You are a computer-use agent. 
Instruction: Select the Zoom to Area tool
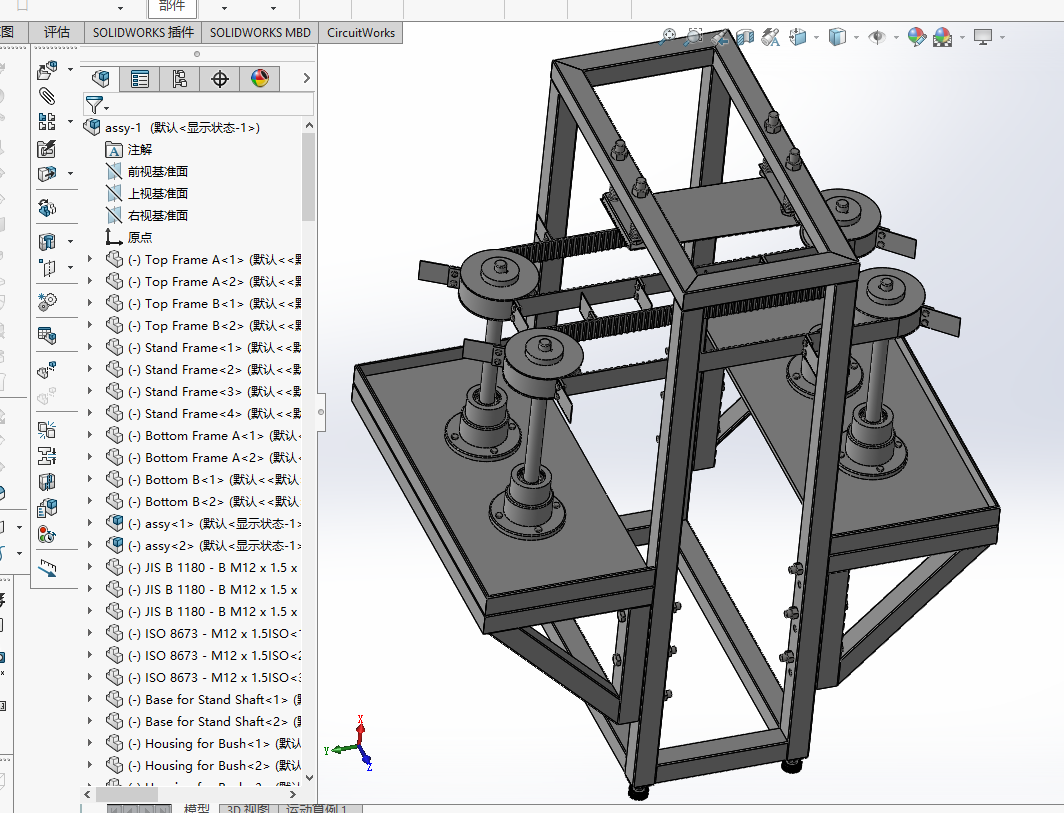pyautogui.click(x=693, y=37)
